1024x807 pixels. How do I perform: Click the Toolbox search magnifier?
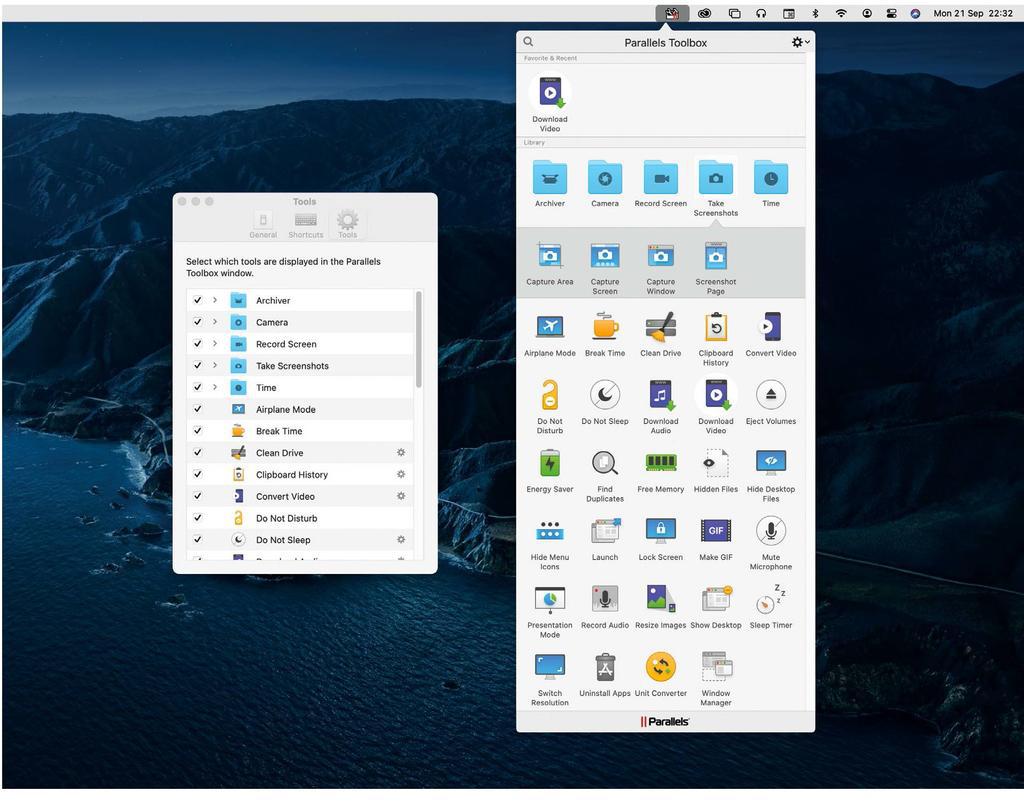pyautogui.click(x=528, y=42)
